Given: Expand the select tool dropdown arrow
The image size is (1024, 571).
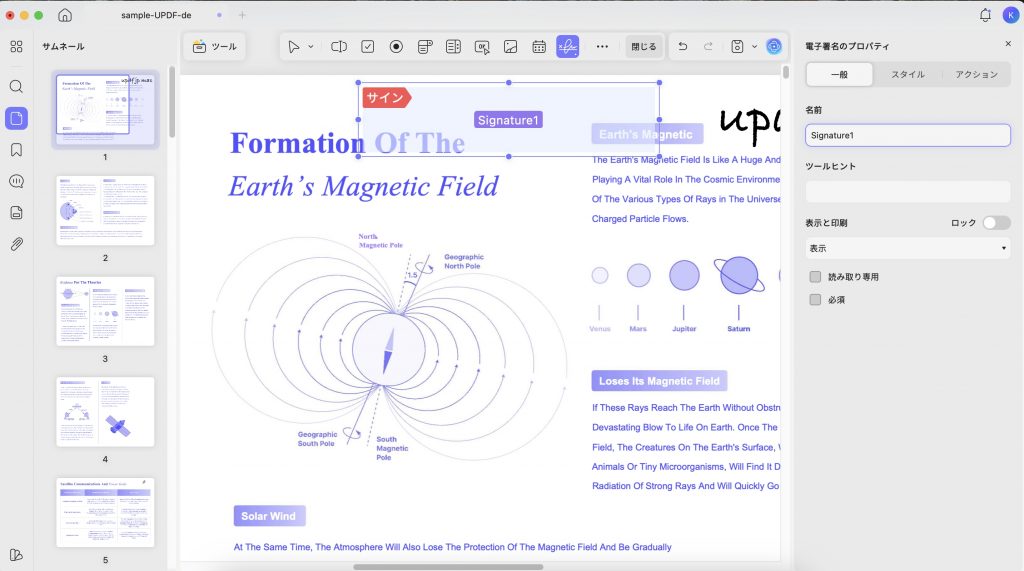Looking at the screenshot, I should click(311, 46).
